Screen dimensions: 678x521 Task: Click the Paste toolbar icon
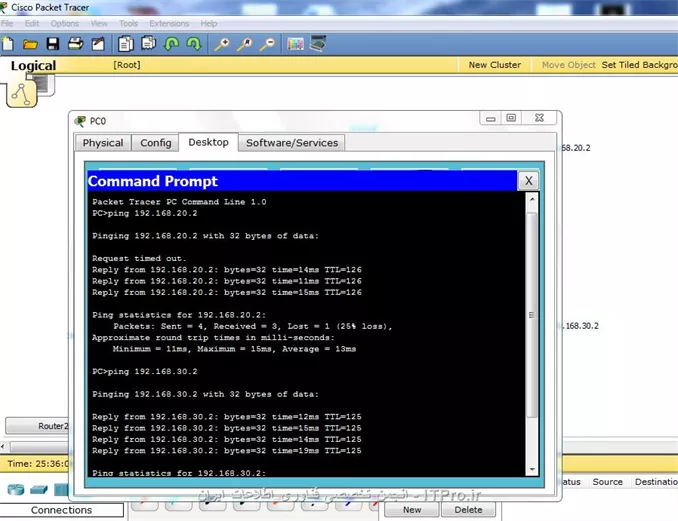point(148,43)
